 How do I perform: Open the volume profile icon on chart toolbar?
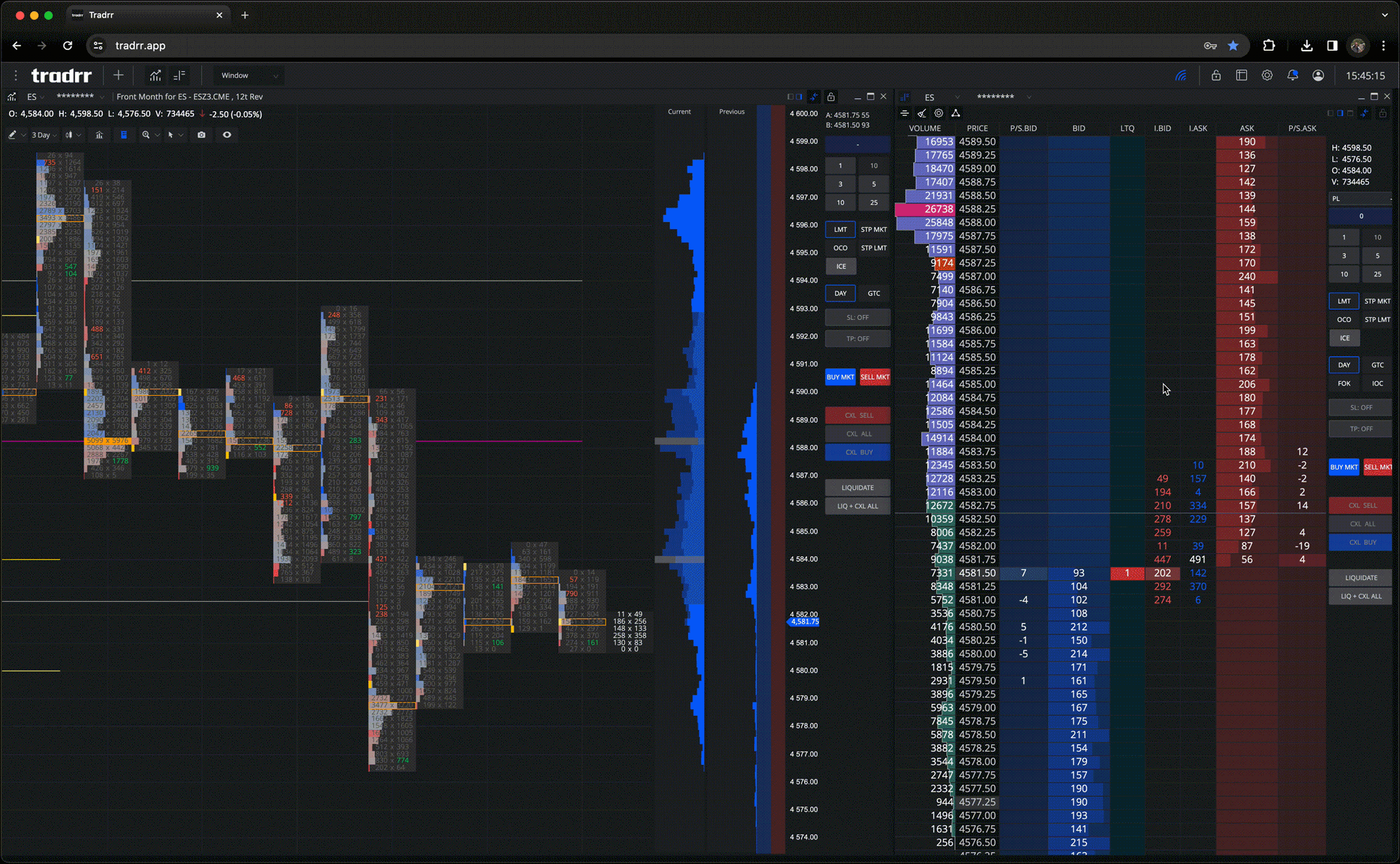click(124, 134)
